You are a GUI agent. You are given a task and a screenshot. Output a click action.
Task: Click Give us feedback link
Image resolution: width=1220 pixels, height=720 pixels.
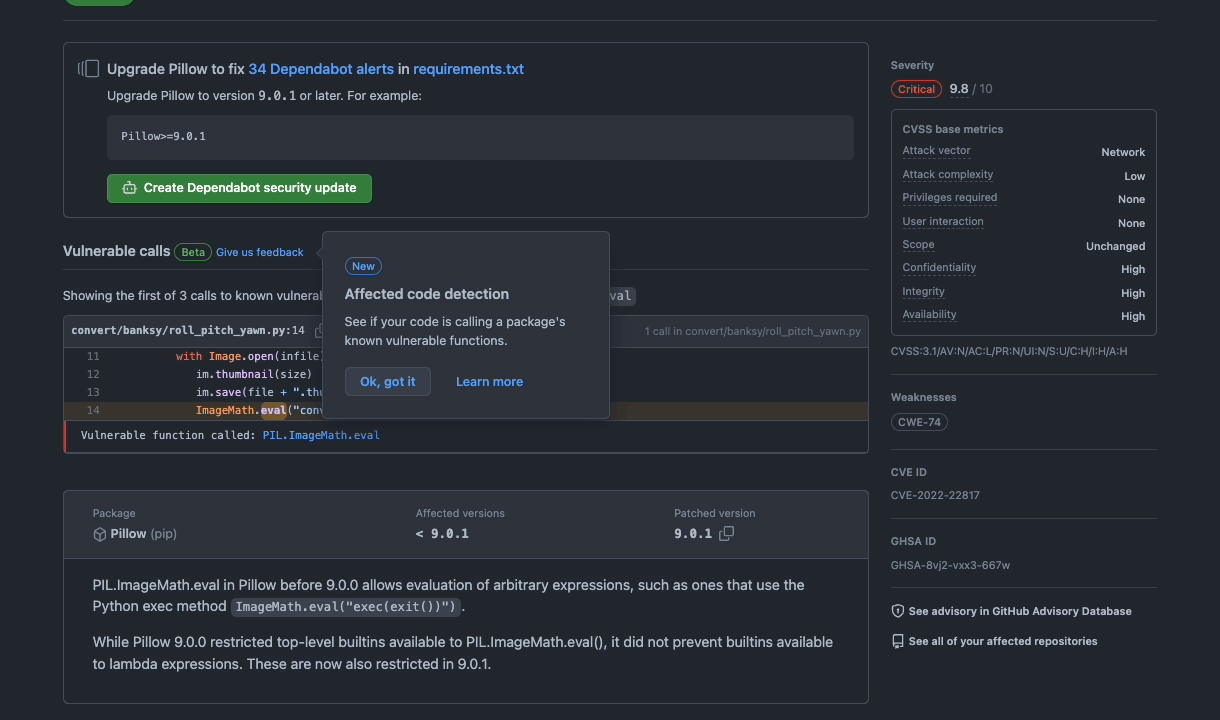pos(259,252)
